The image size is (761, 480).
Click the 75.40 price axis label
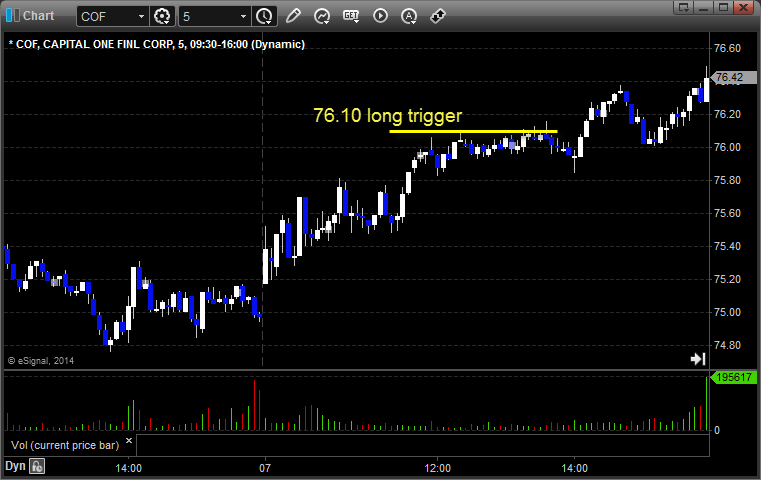(728, 246)
